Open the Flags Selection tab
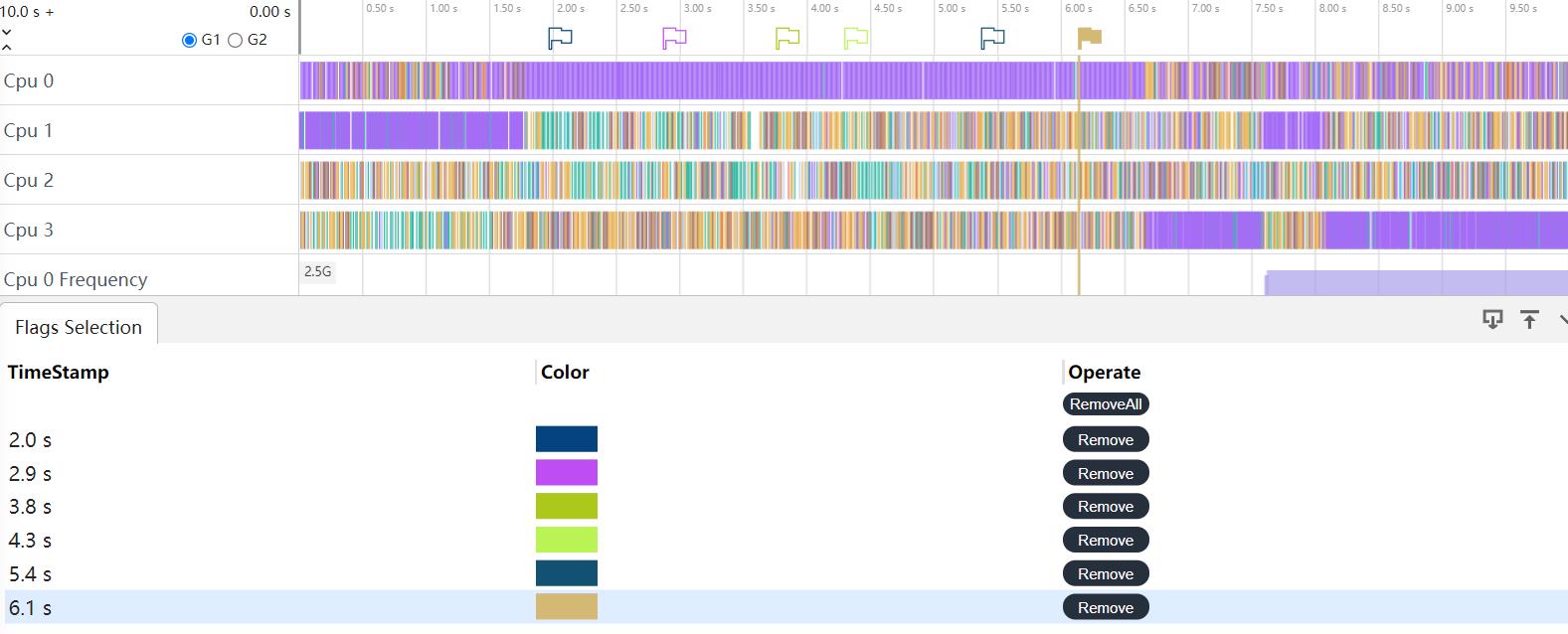 [79, 327]
